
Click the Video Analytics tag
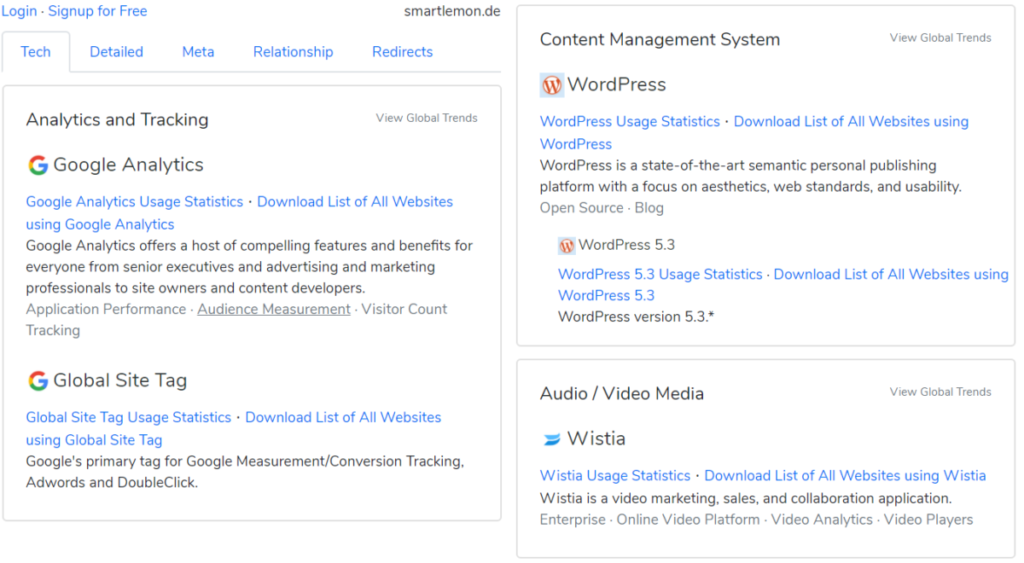(x=822, y=520)
